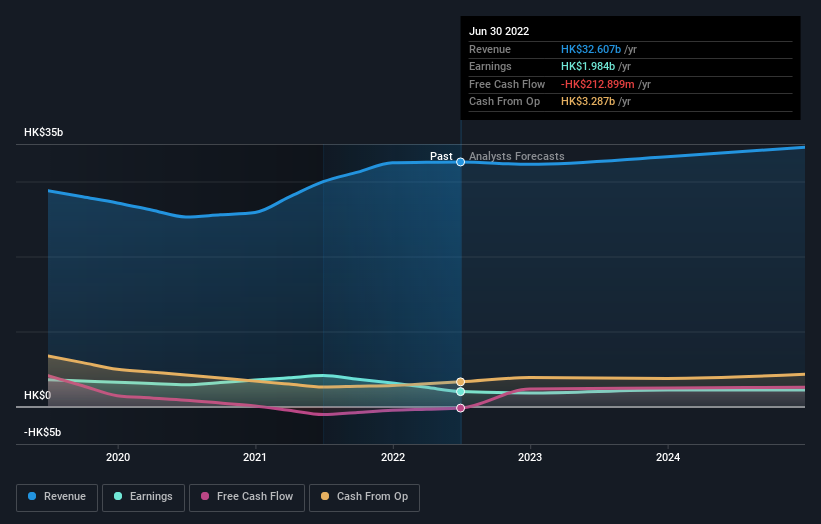This screenshot has height=524, width=821.
Task: Click the Free Cash Flow label in tooltip
Action: click(507, 84)
